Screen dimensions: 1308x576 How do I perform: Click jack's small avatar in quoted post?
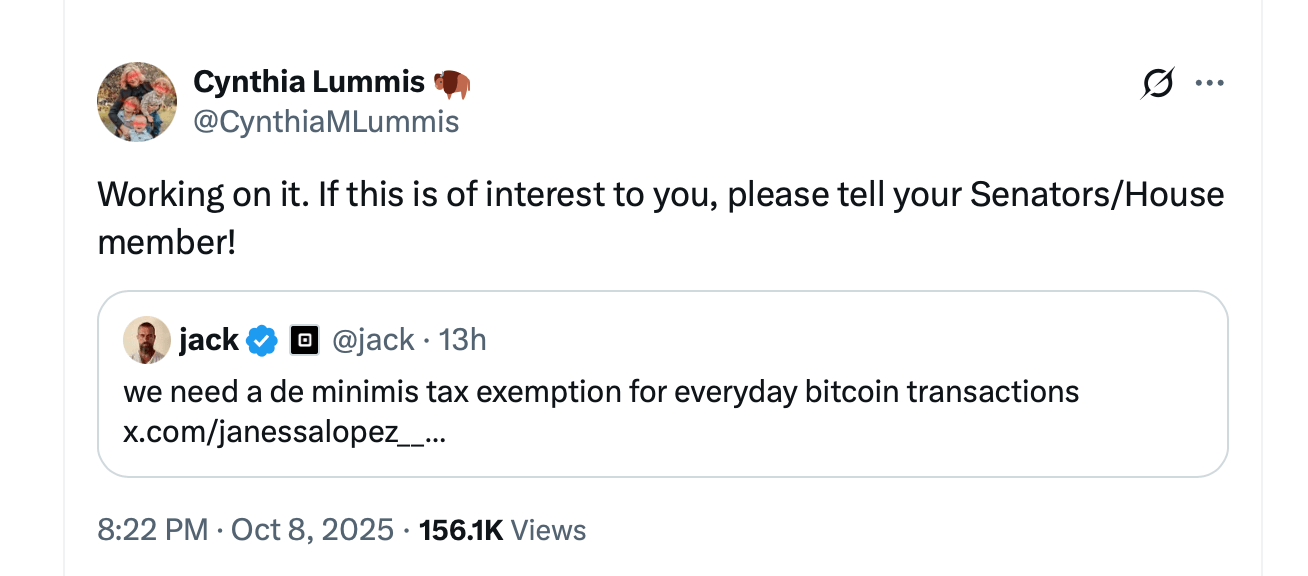pos(146,341)
